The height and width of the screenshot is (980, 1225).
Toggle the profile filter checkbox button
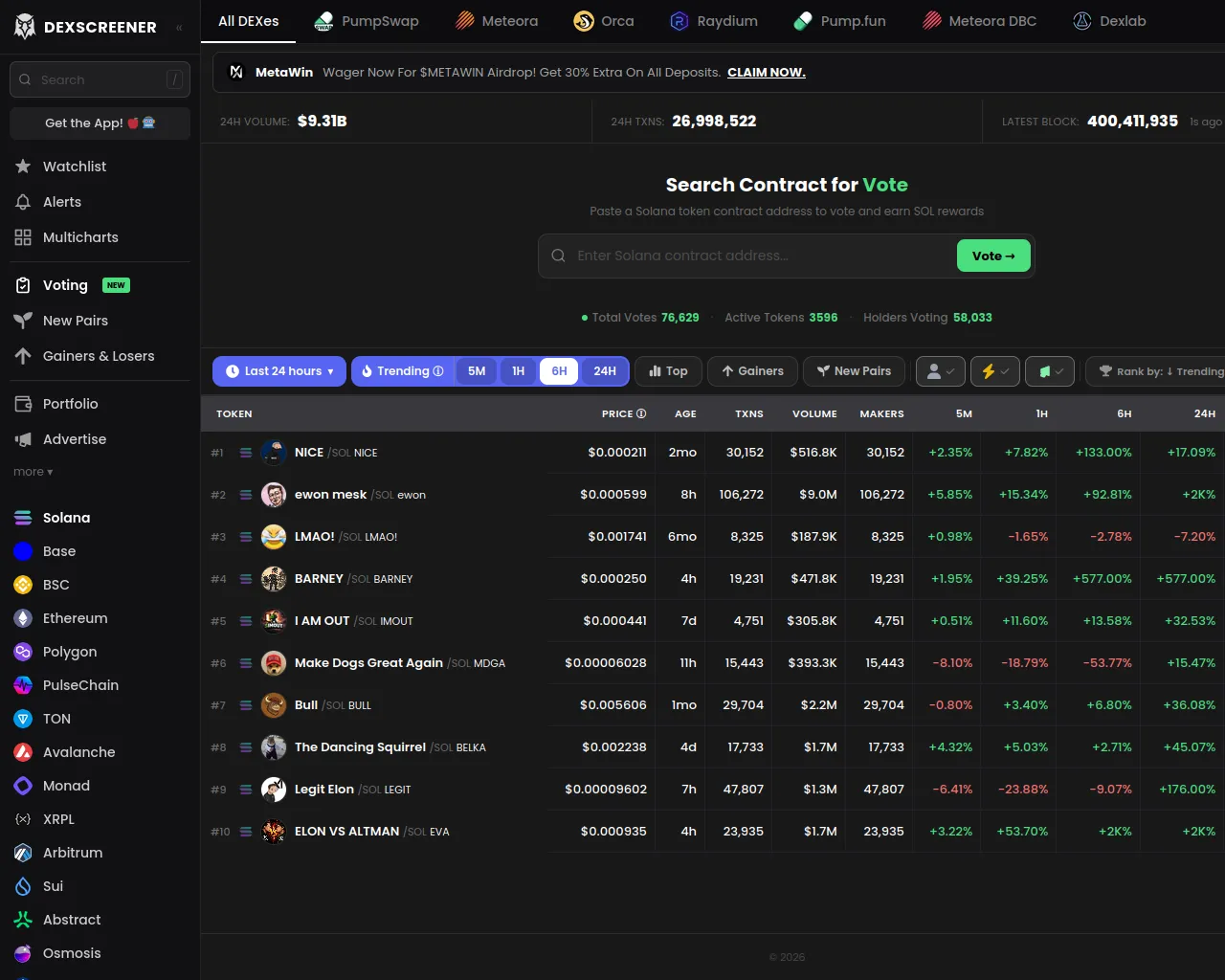pos(940,371)
